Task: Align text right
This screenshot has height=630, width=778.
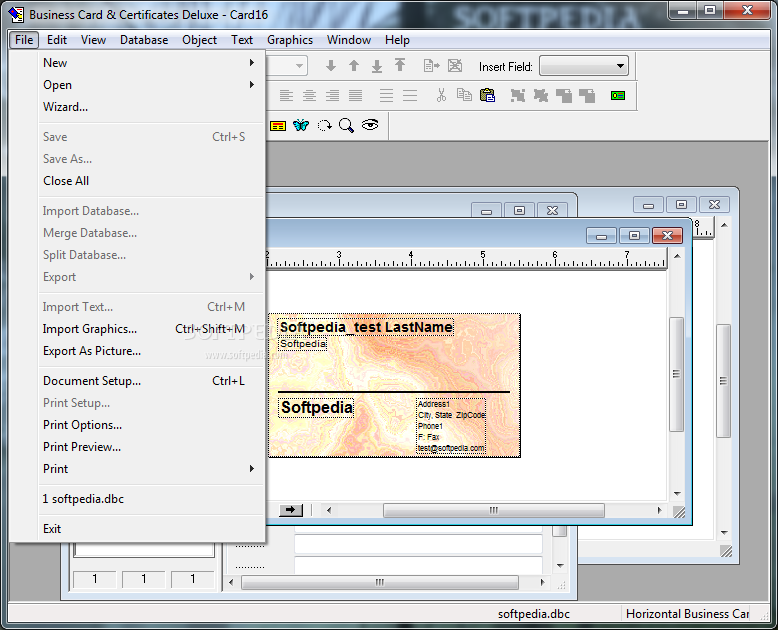Action: click(x=332, y=95)
